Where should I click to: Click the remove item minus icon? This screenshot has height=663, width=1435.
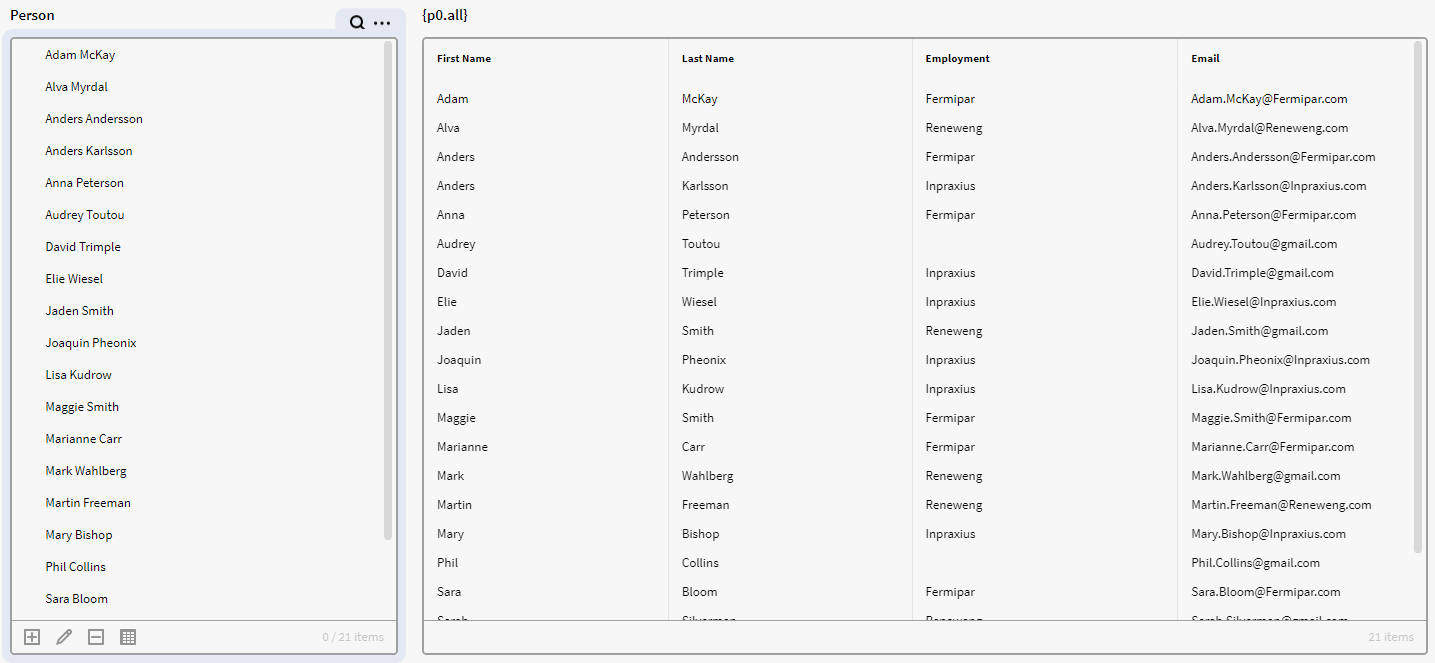(96, 637)
